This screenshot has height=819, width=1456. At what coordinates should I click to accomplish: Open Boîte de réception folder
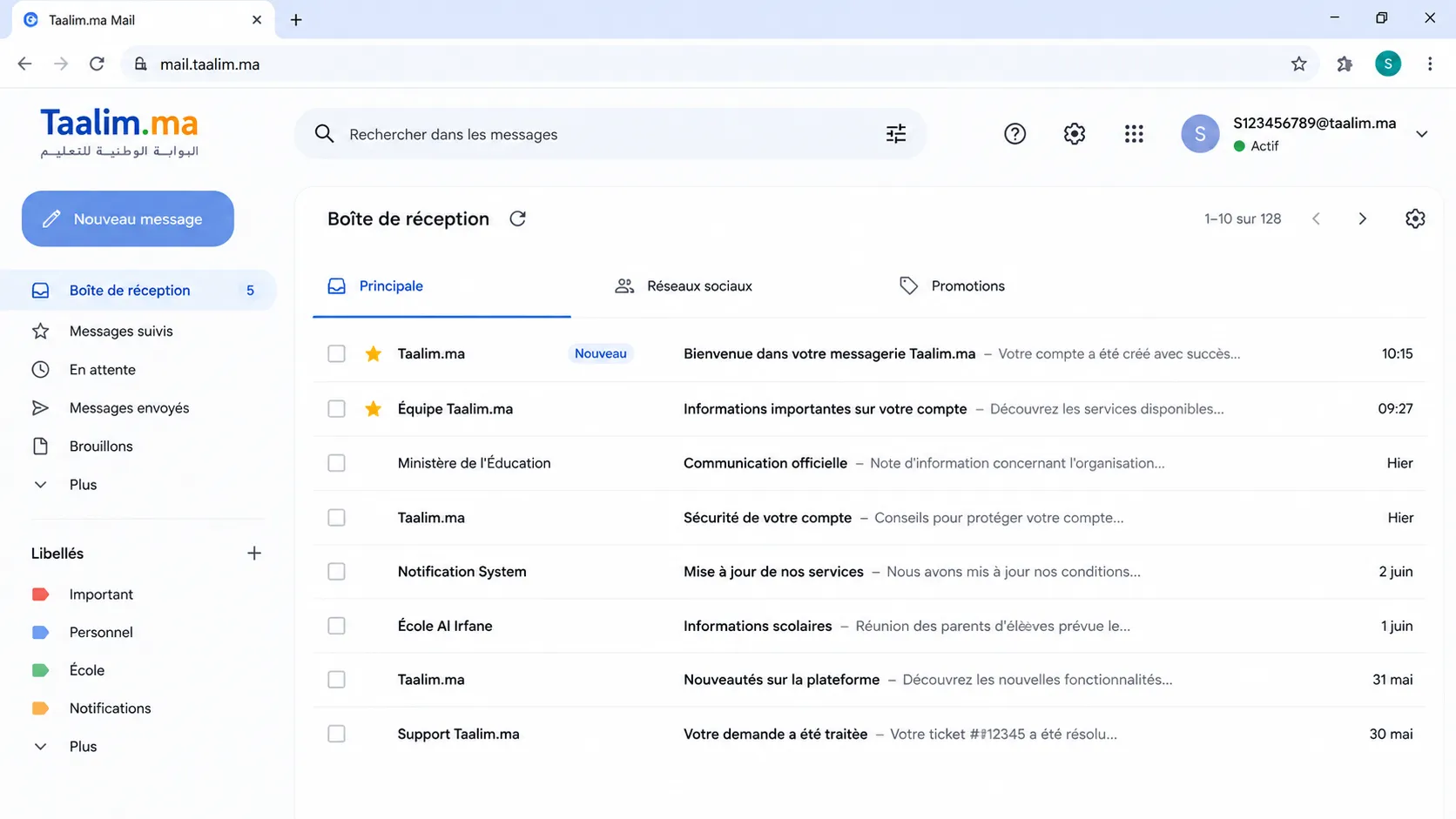click(x=138, y=291)
